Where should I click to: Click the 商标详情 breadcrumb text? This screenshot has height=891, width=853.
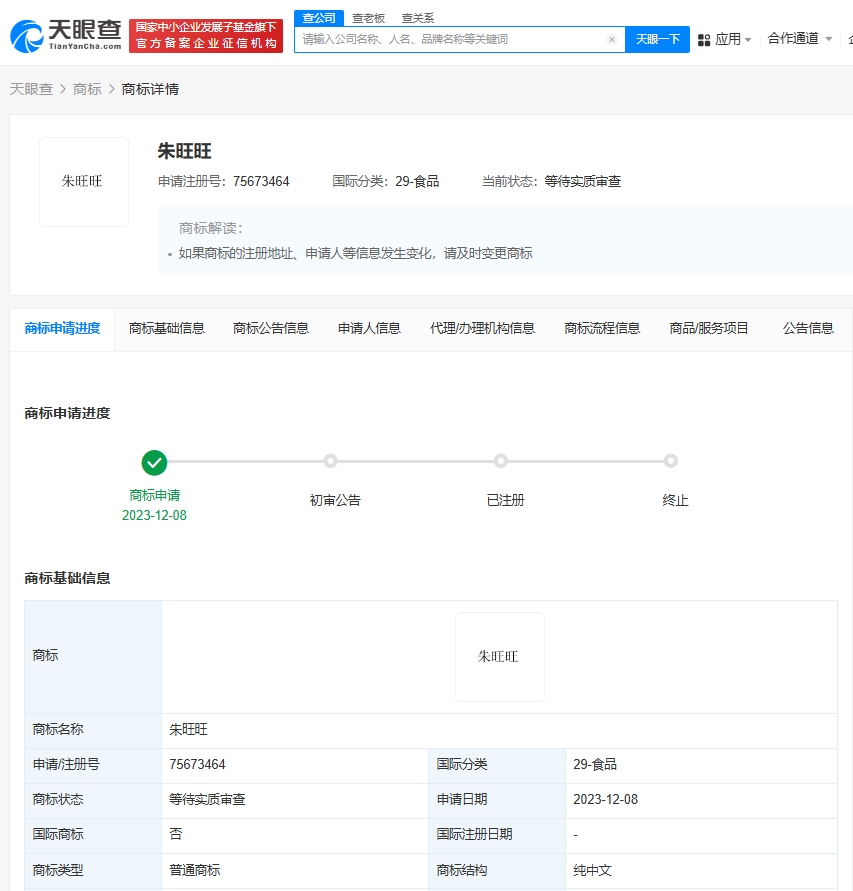click(150, 89)
